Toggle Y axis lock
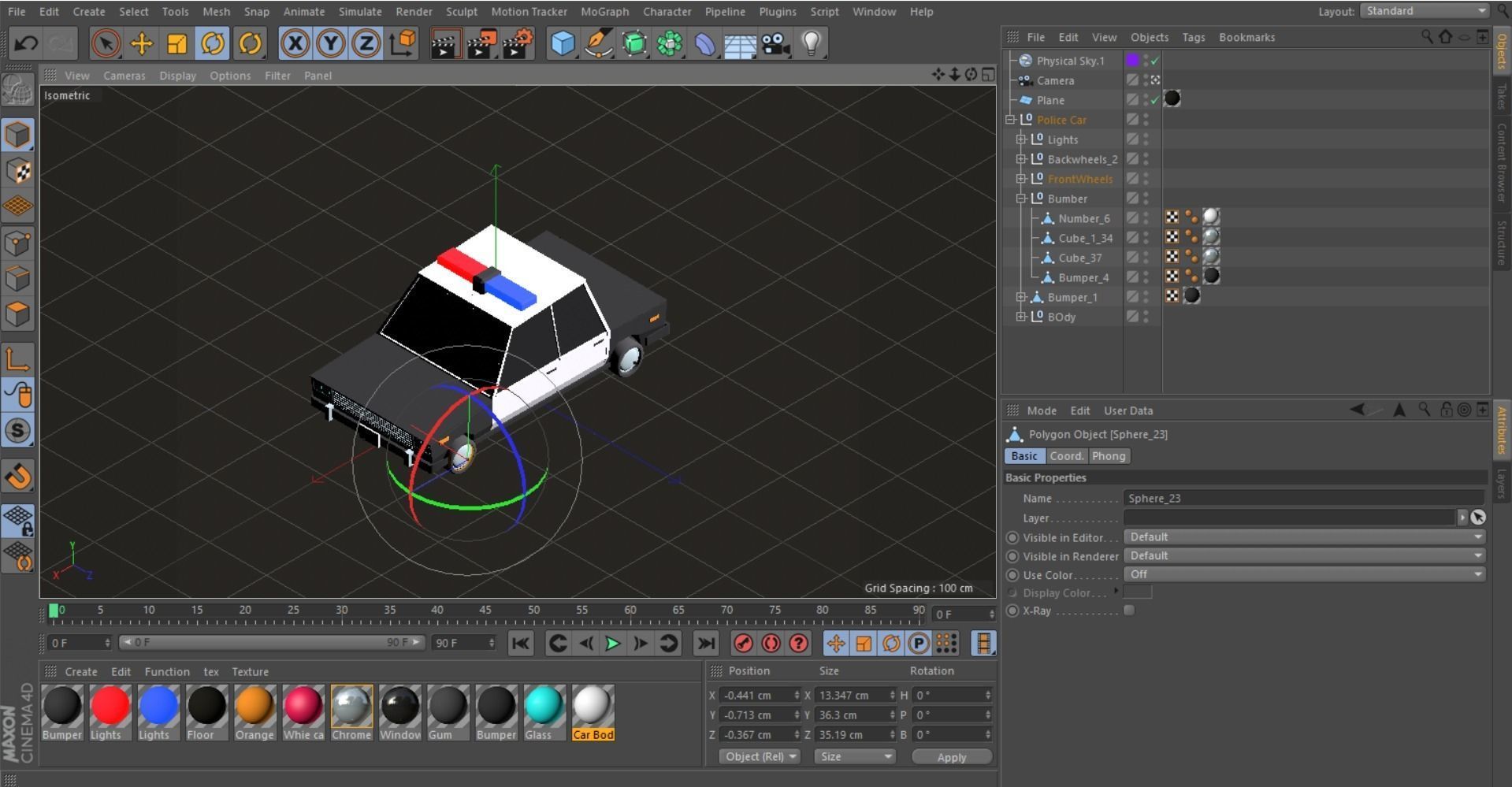 pos(331,43)
